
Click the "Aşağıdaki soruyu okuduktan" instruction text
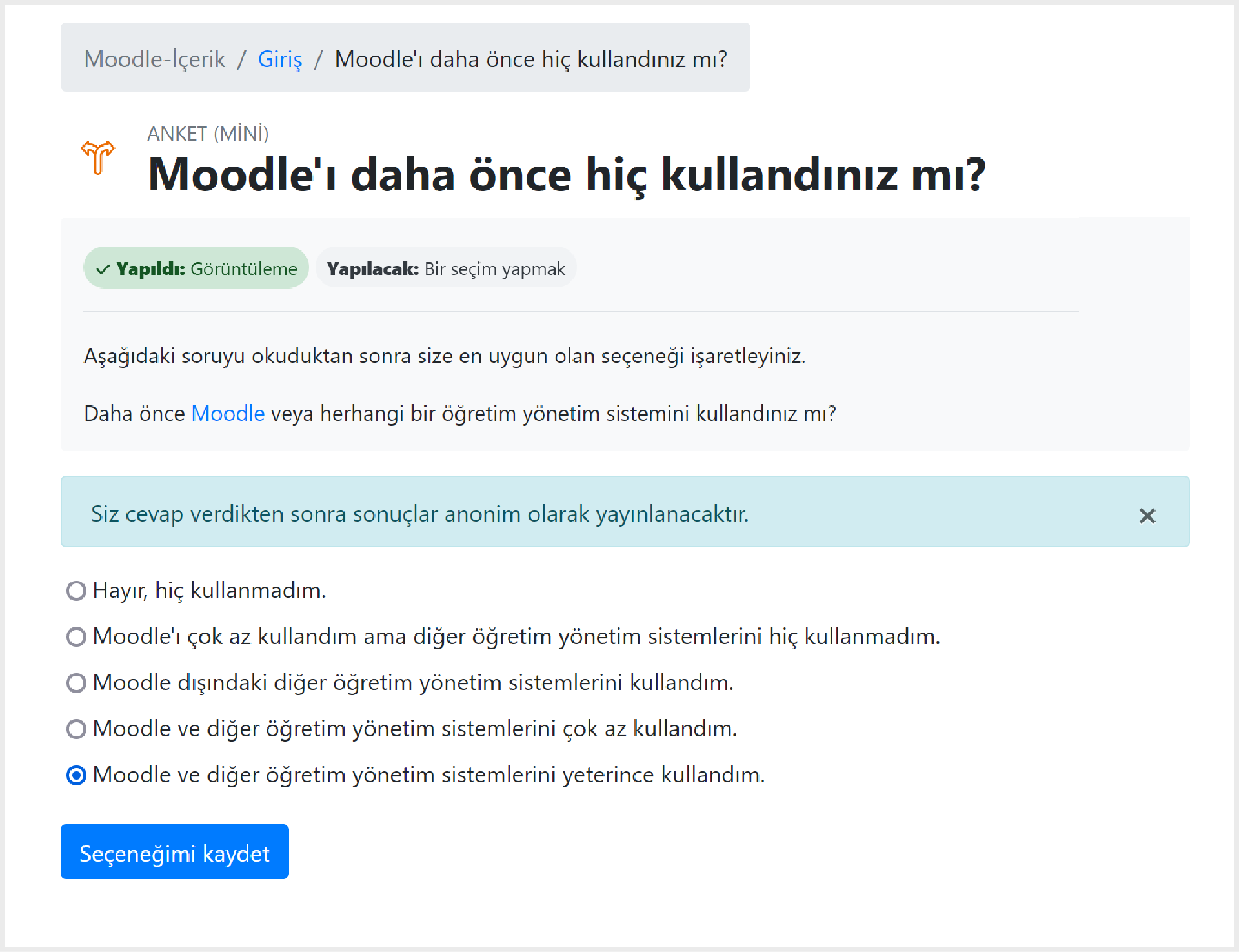click(x=445, y=356)
